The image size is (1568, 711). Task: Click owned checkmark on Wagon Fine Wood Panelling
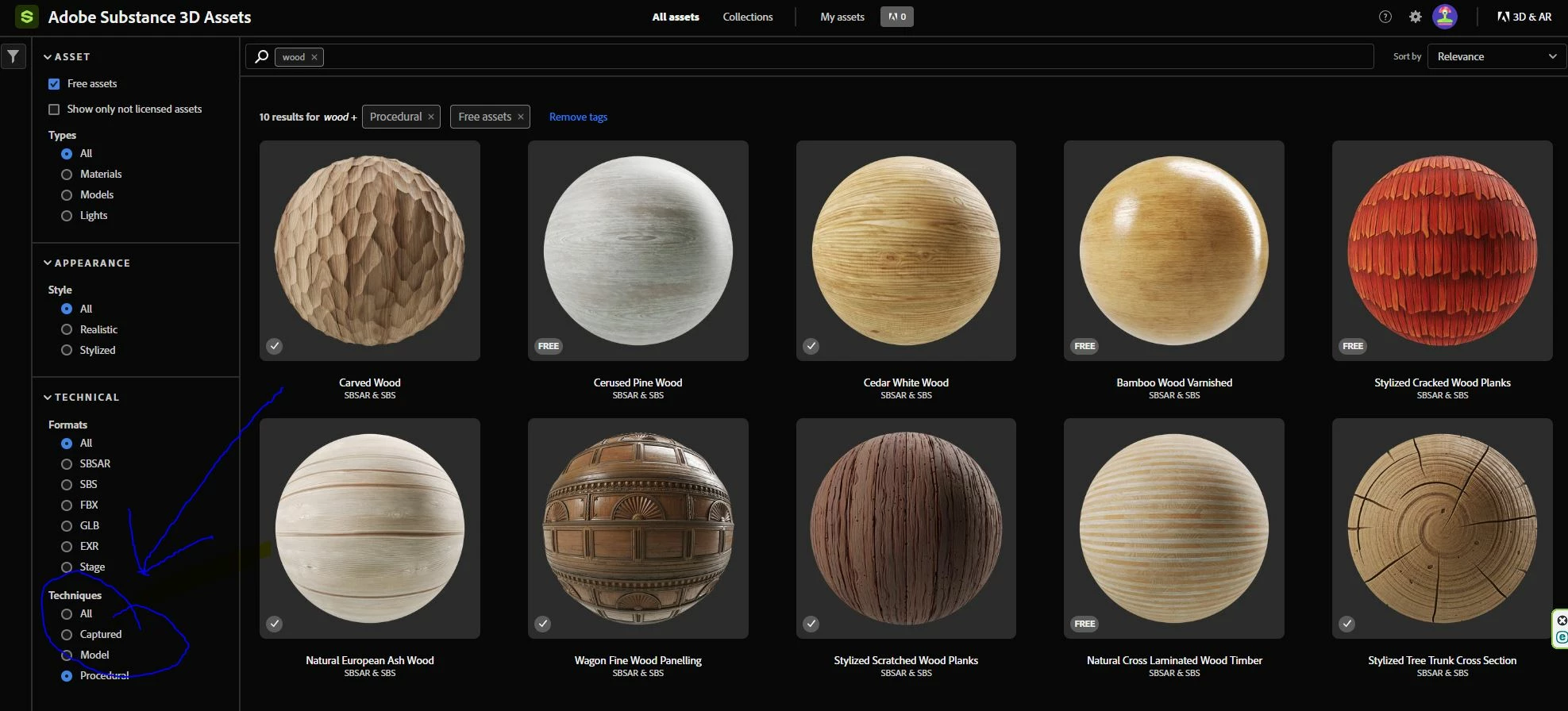pyautogui.click(x=542, y=624)
